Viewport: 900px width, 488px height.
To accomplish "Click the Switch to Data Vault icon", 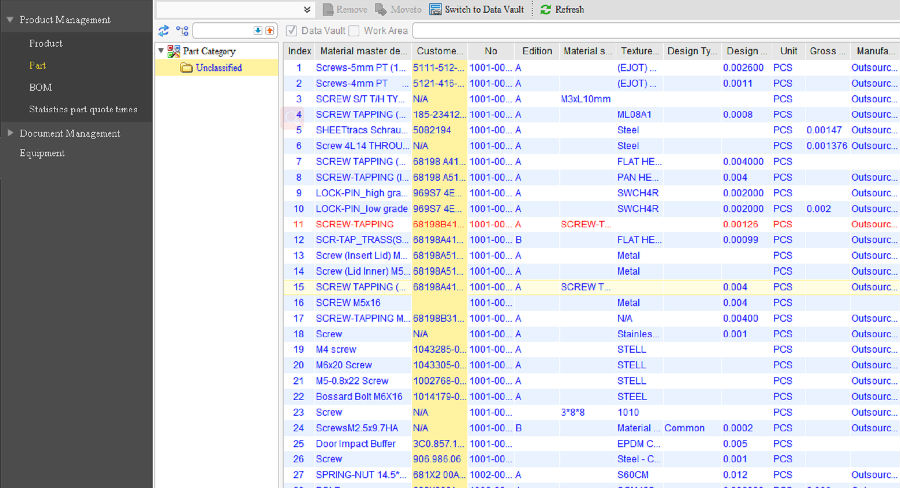I will tap(435, 9).
